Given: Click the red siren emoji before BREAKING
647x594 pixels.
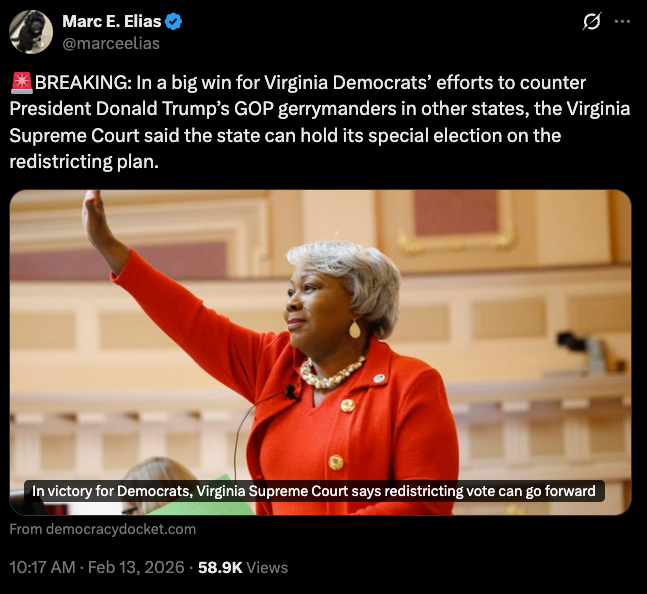Looking at the screenshot, I should (x=21, y=82).
